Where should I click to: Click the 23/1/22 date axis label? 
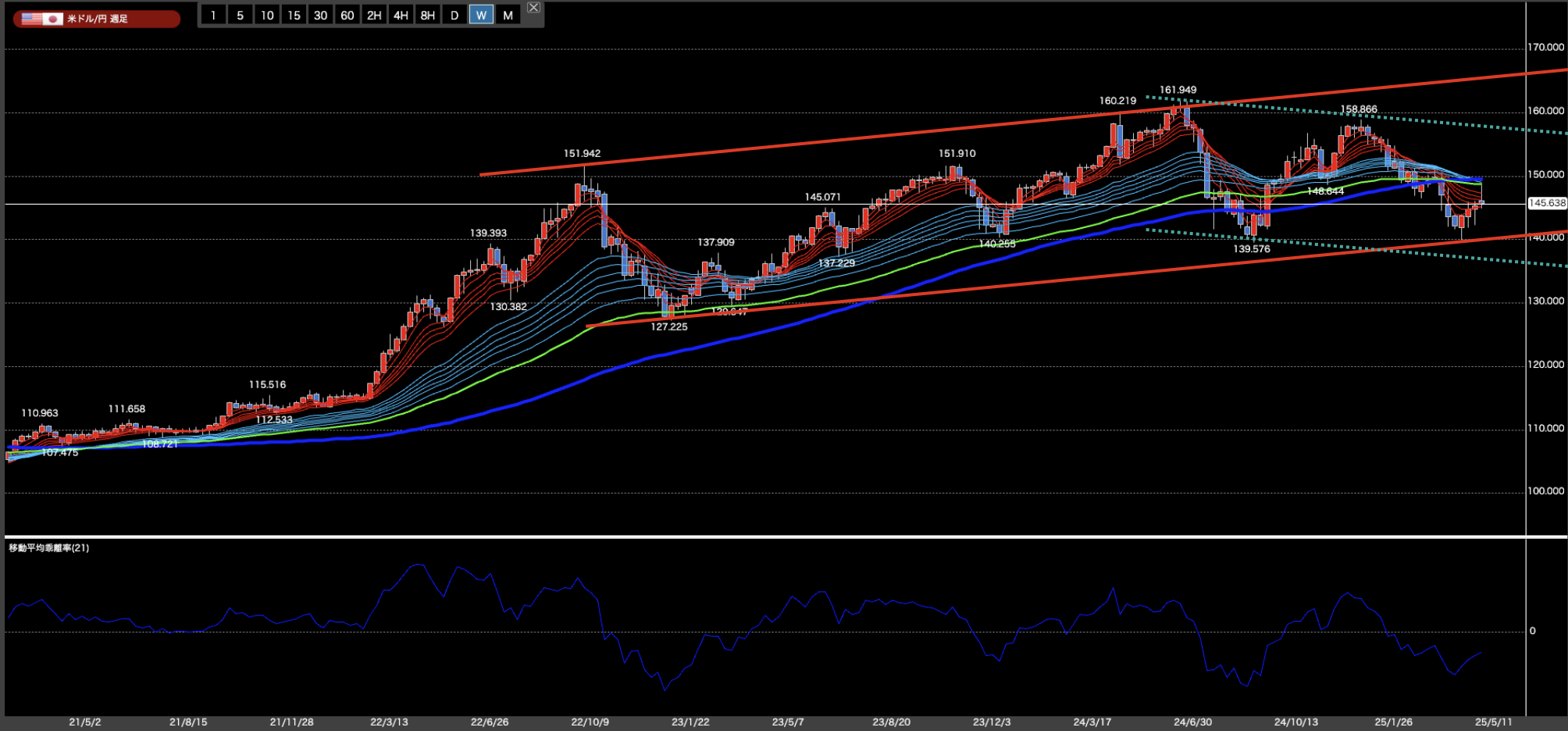pos(690,722)
